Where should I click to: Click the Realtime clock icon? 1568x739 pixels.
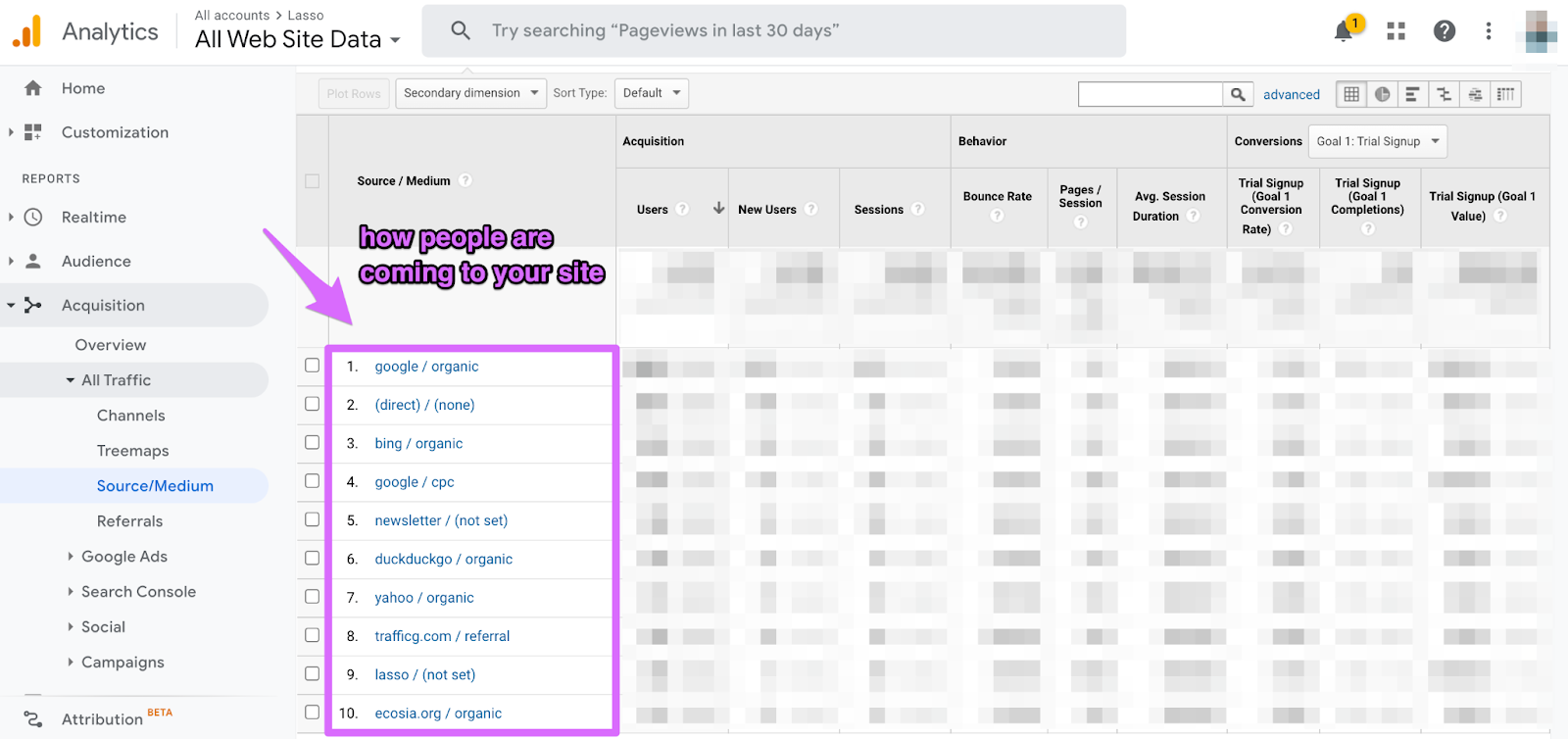coord(33,218)
